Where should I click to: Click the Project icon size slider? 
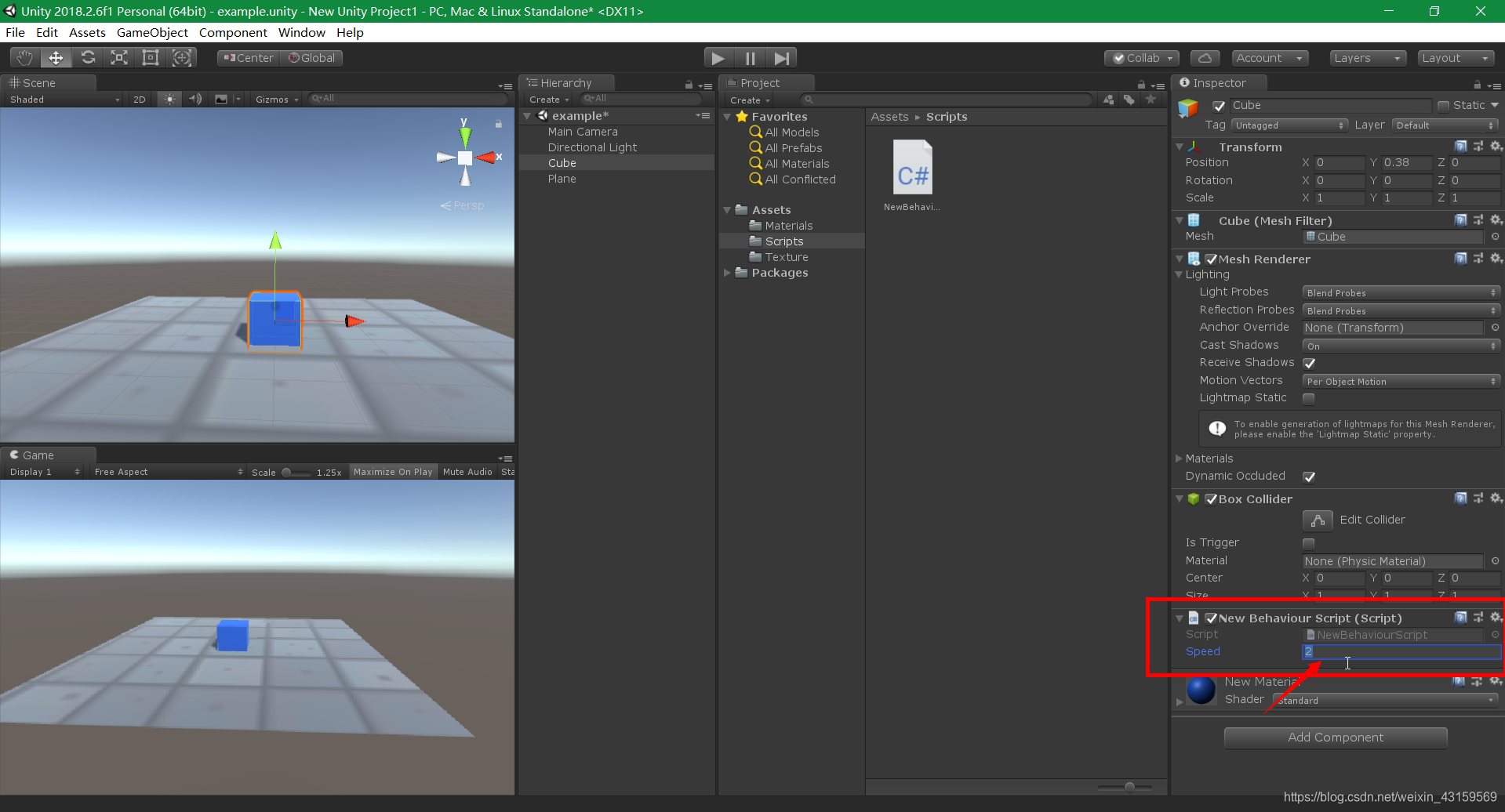tap(1125, 787)
